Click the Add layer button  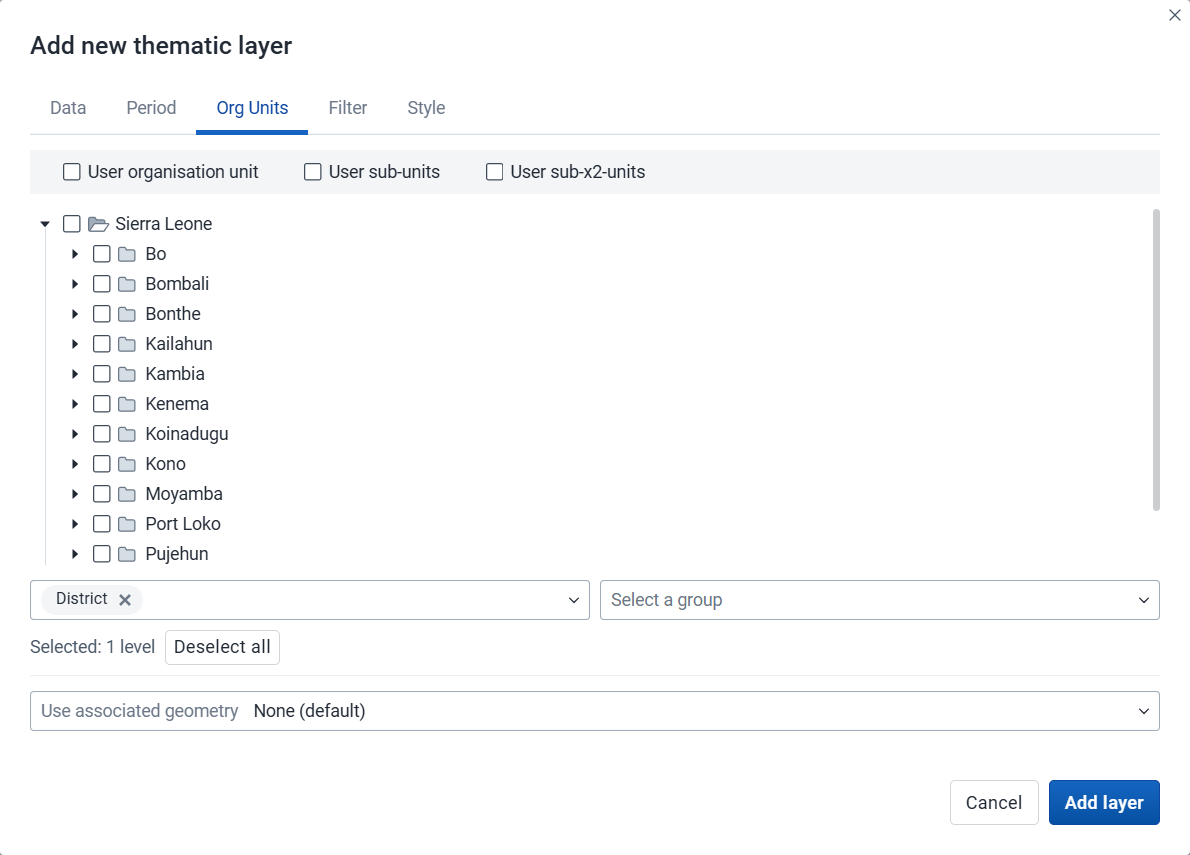click(x=1103, y=803)
